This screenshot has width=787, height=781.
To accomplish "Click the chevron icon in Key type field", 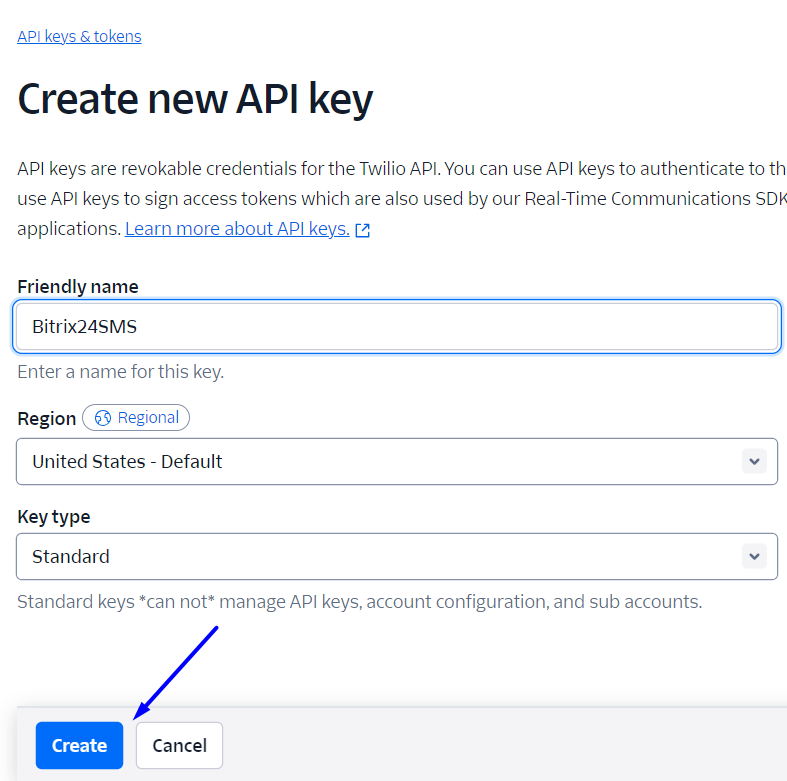I will (x=753, y=556).
